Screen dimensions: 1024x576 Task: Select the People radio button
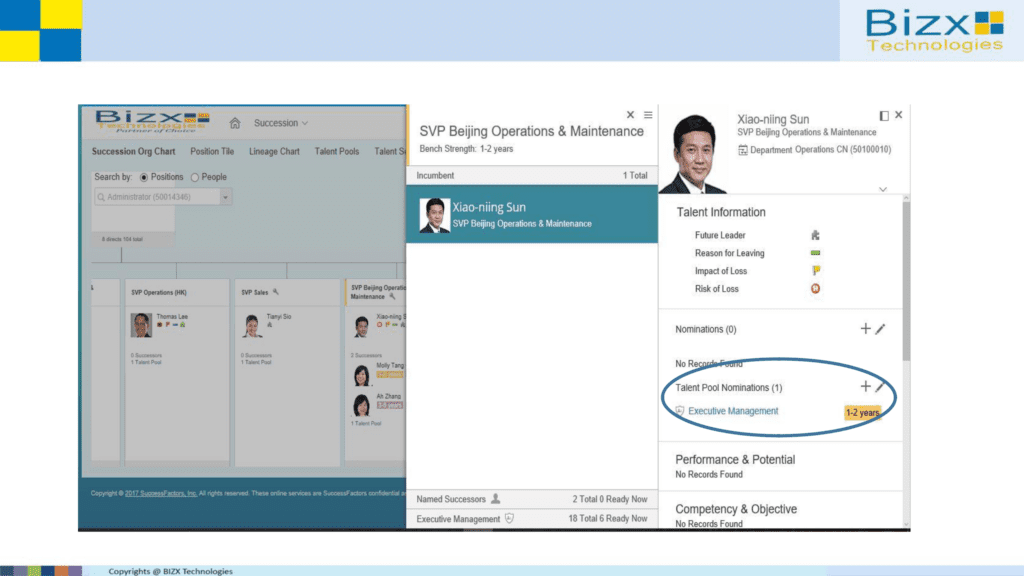coord(195,177)
